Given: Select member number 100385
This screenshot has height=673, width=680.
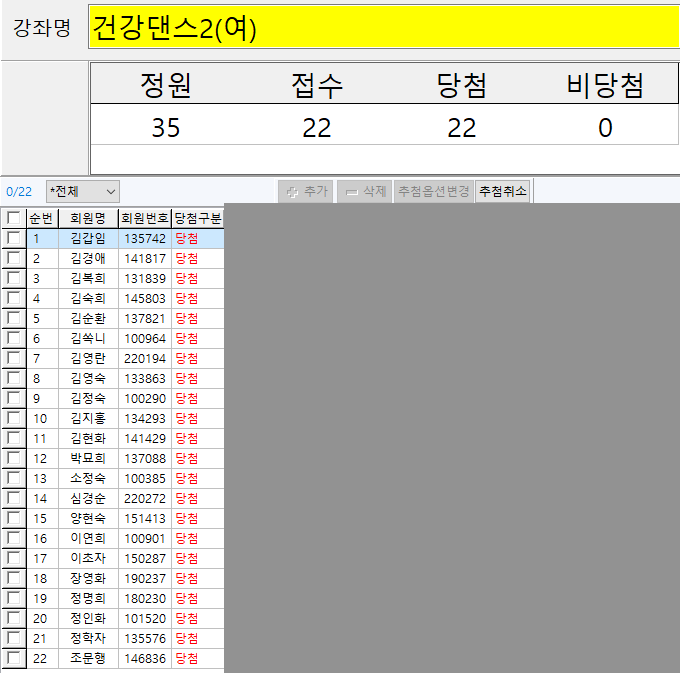Looking at the screenshot, I should [145, 478].
